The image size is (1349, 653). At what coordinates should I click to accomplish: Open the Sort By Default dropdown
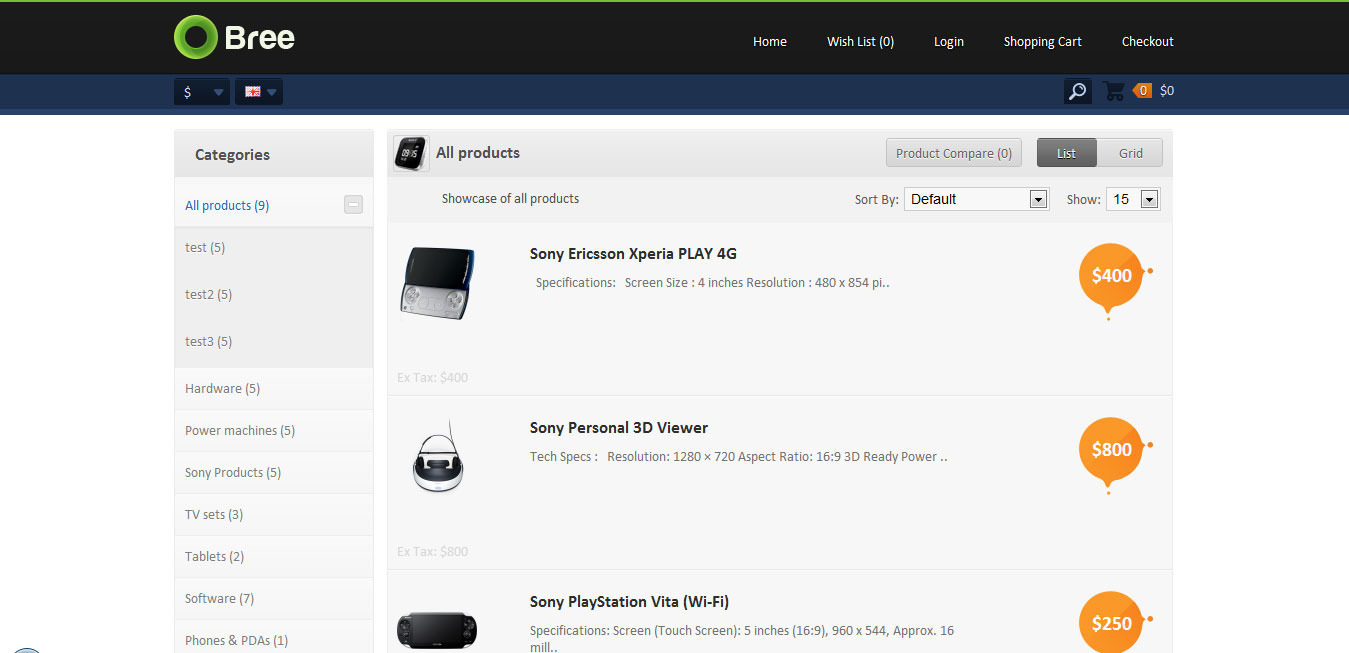[x=976, y=199]
